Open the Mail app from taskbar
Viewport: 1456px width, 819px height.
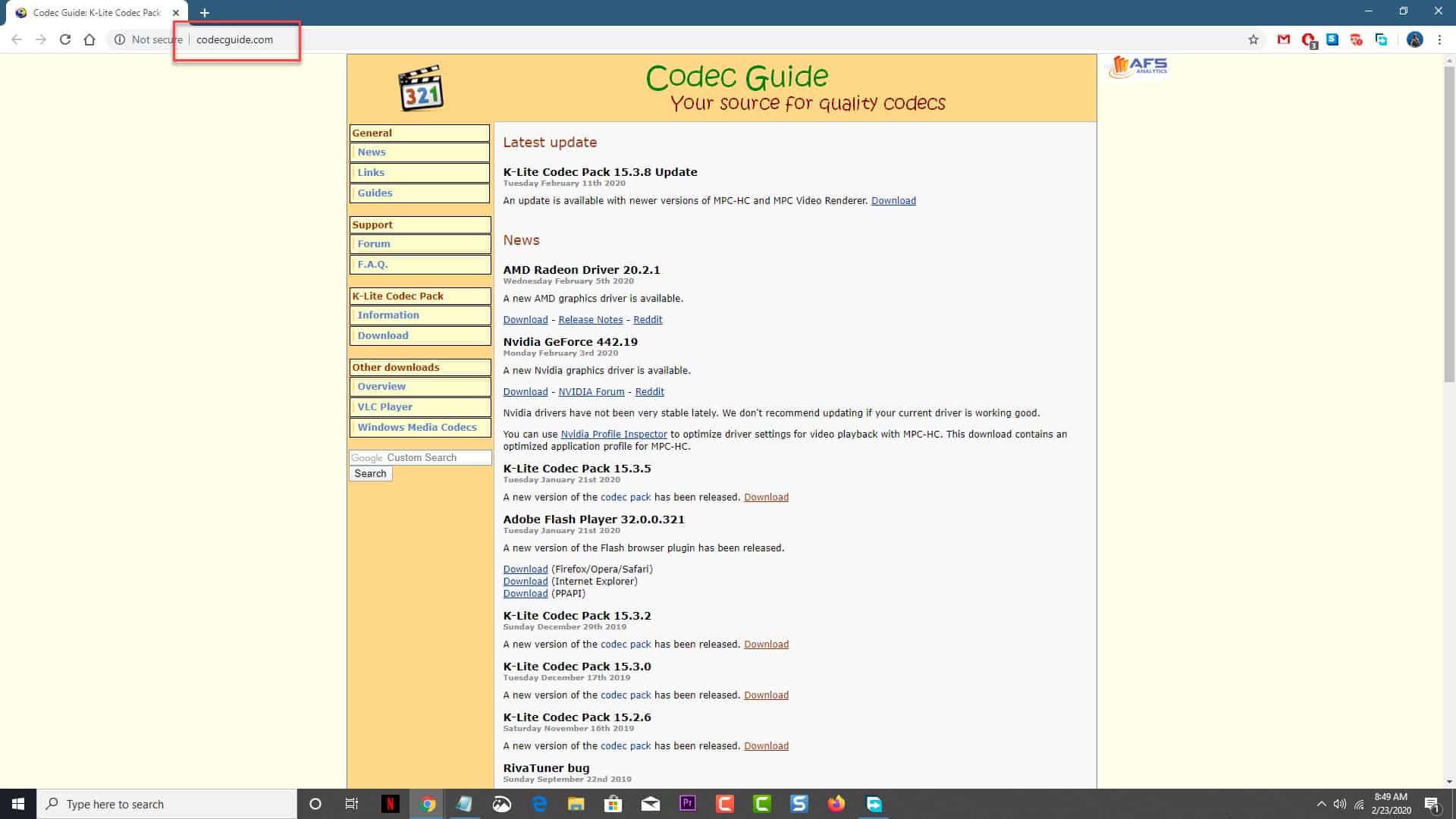click(x=651, y=804)
